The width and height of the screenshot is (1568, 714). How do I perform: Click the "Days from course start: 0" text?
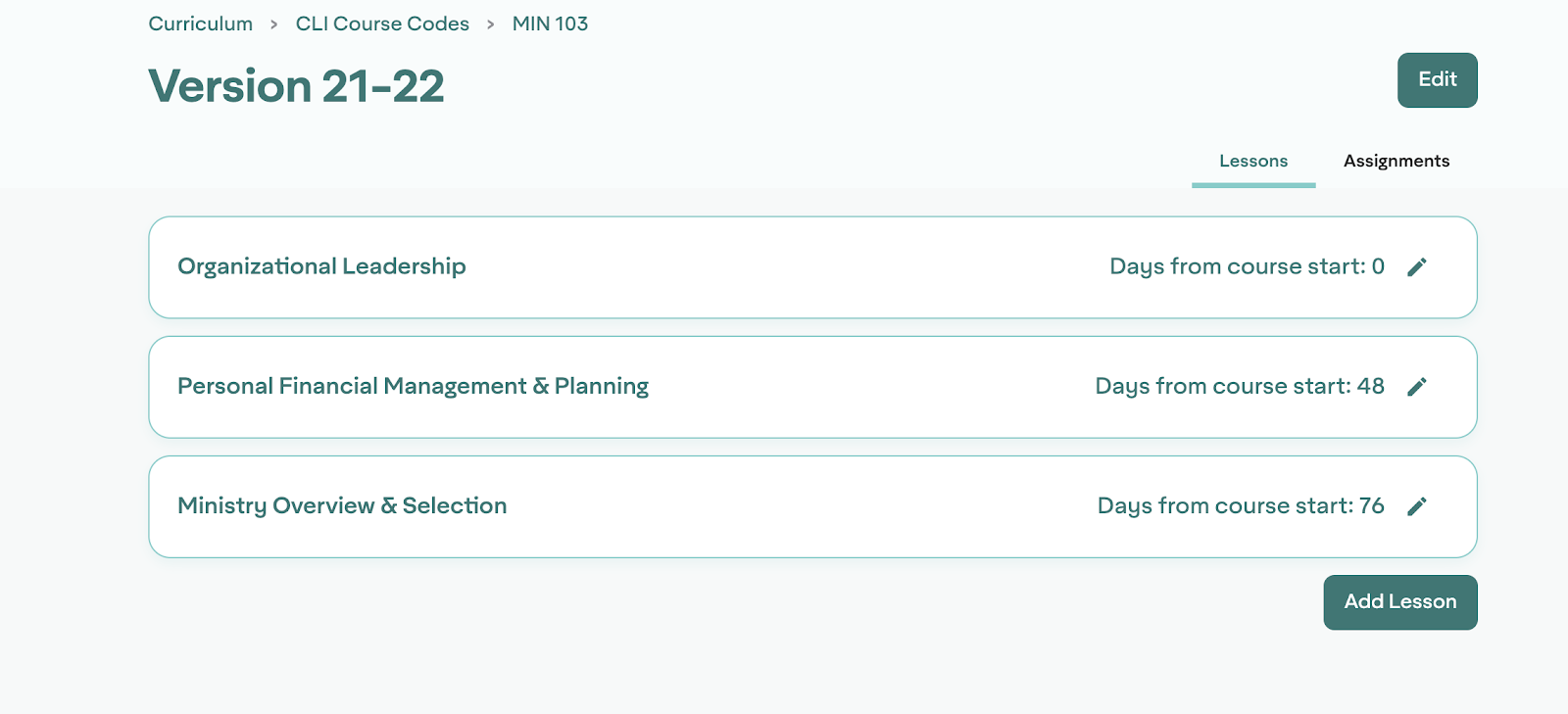coord(1247,266)
